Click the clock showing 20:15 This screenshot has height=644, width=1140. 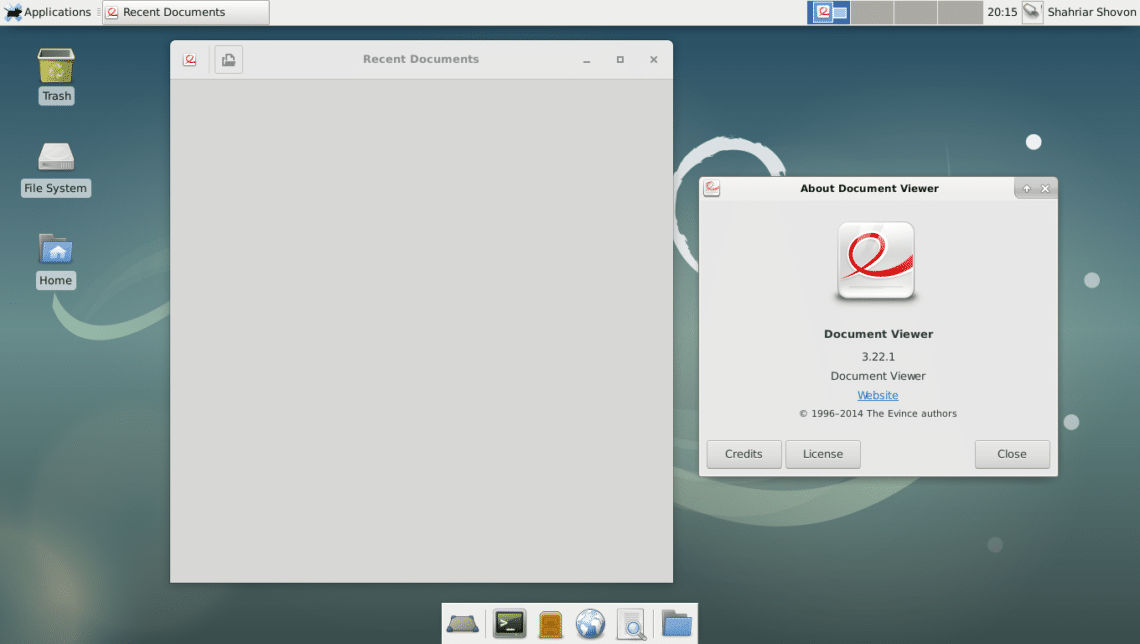pos(1002,12)
